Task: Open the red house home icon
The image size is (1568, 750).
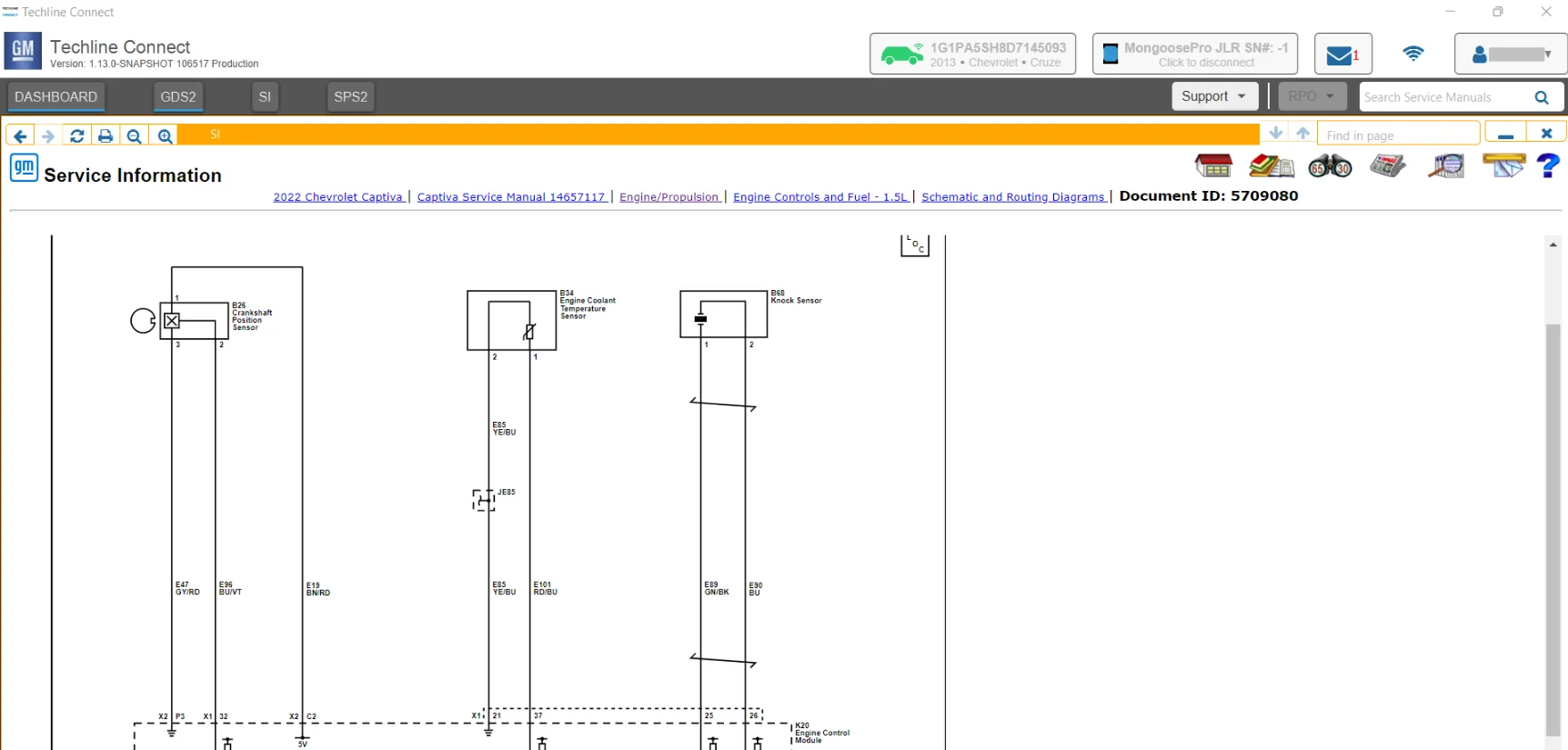Action: (1213, 165)
